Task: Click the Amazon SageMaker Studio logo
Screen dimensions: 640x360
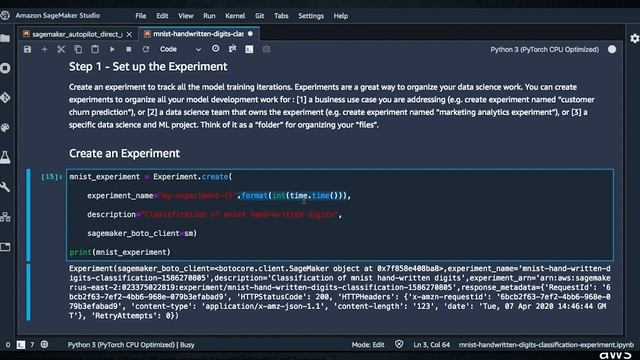Action: pos(5,16)
